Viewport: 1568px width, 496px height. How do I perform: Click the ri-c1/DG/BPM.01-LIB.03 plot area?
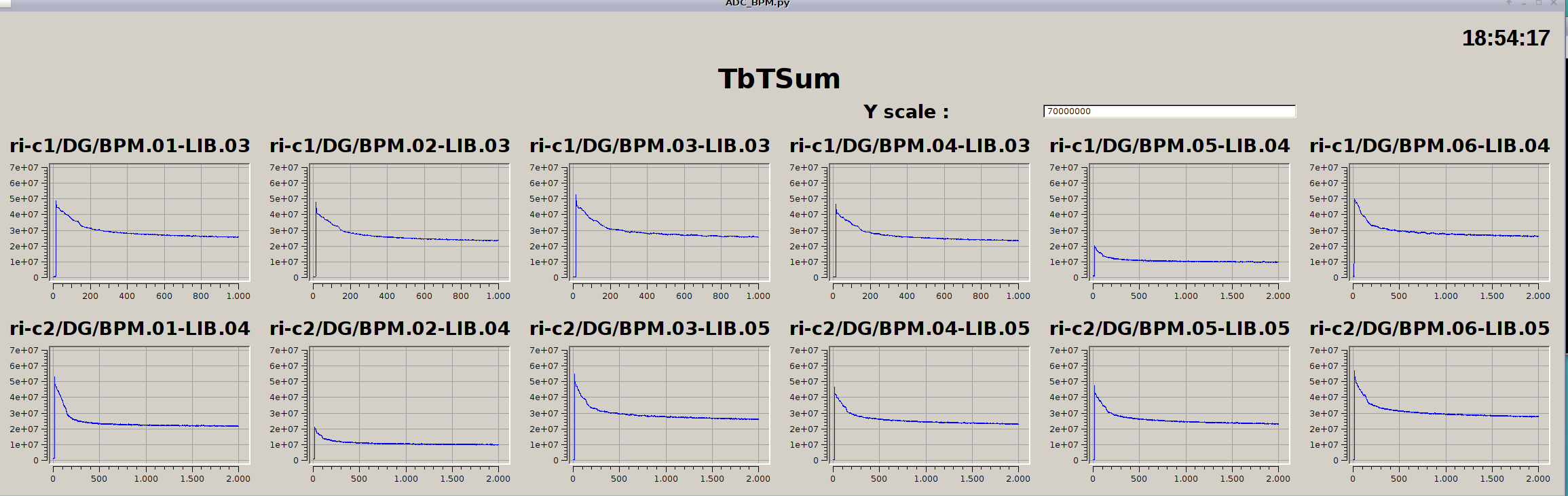click(x=150, y=222)
